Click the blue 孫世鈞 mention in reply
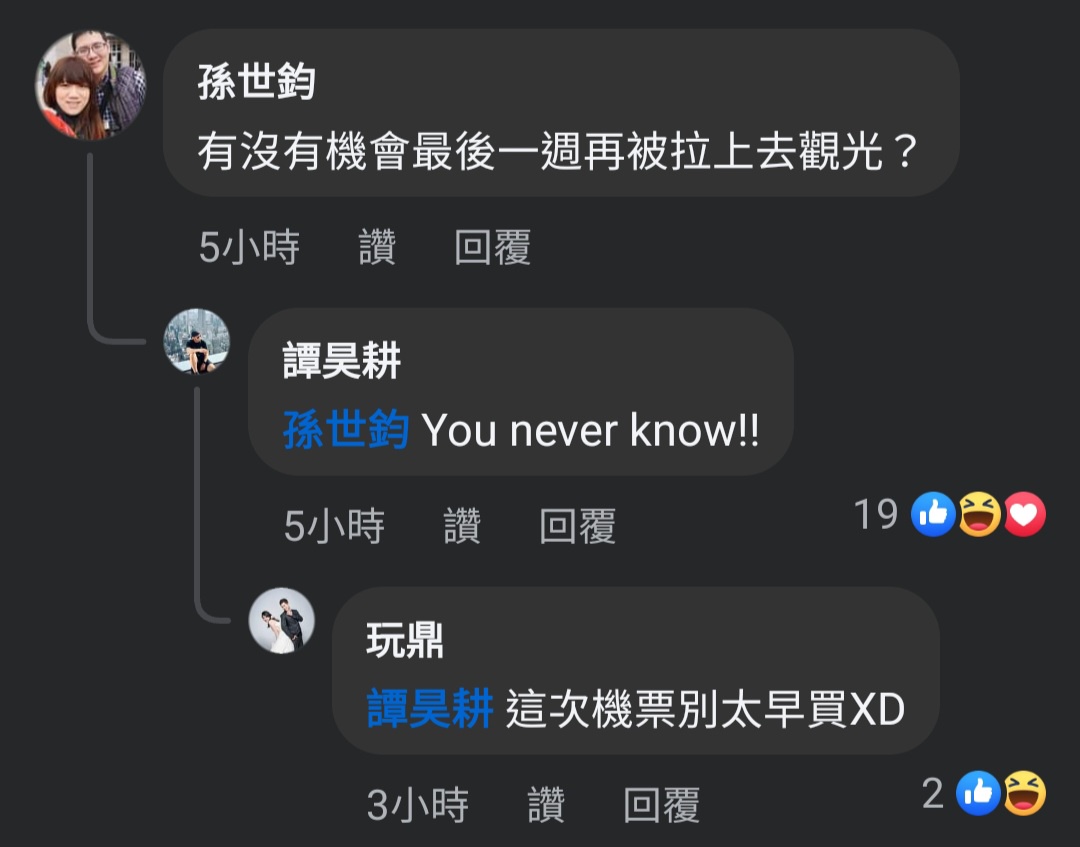Screen dimensions: 1080x847 coord(346,430)
